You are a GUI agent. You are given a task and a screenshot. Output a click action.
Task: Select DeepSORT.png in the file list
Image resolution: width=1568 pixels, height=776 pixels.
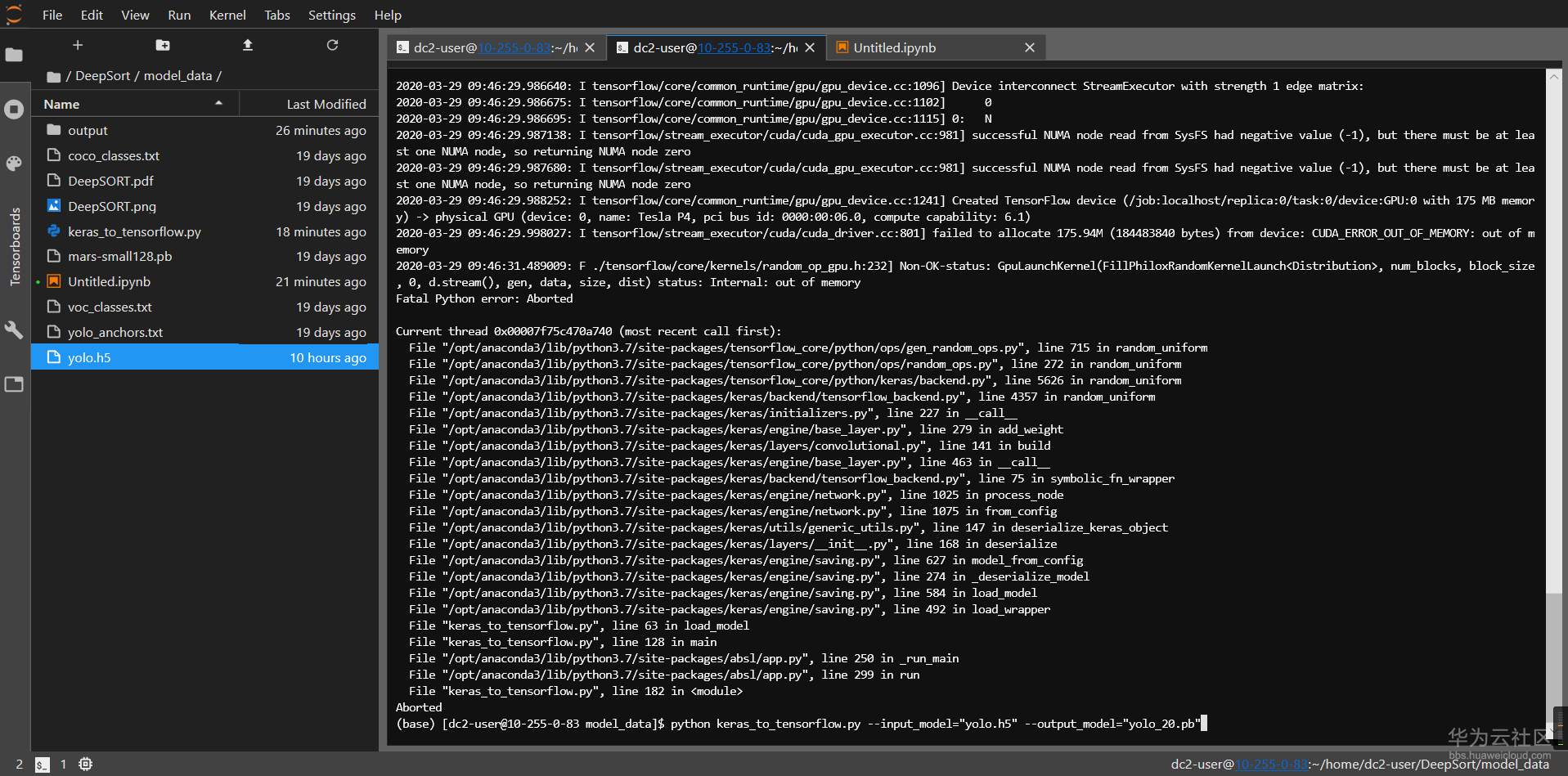point(204,206)
